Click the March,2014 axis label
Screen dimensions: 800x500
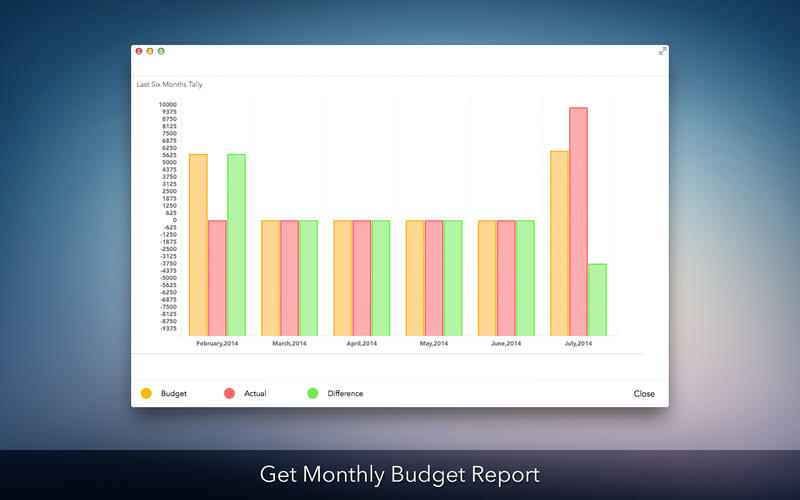[x=289, y=343]
